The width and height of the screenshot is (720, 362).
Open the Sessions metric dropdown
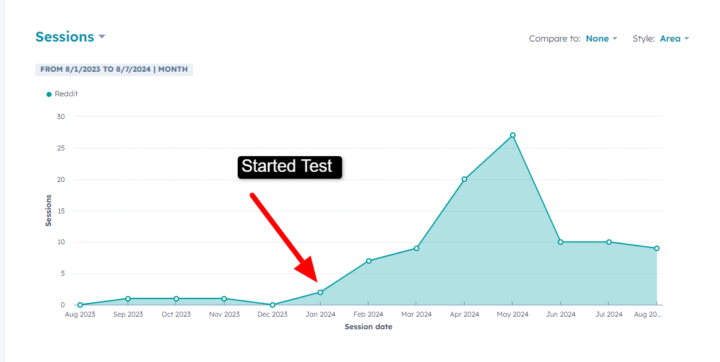pyautogui.click(x=70, y=37)
